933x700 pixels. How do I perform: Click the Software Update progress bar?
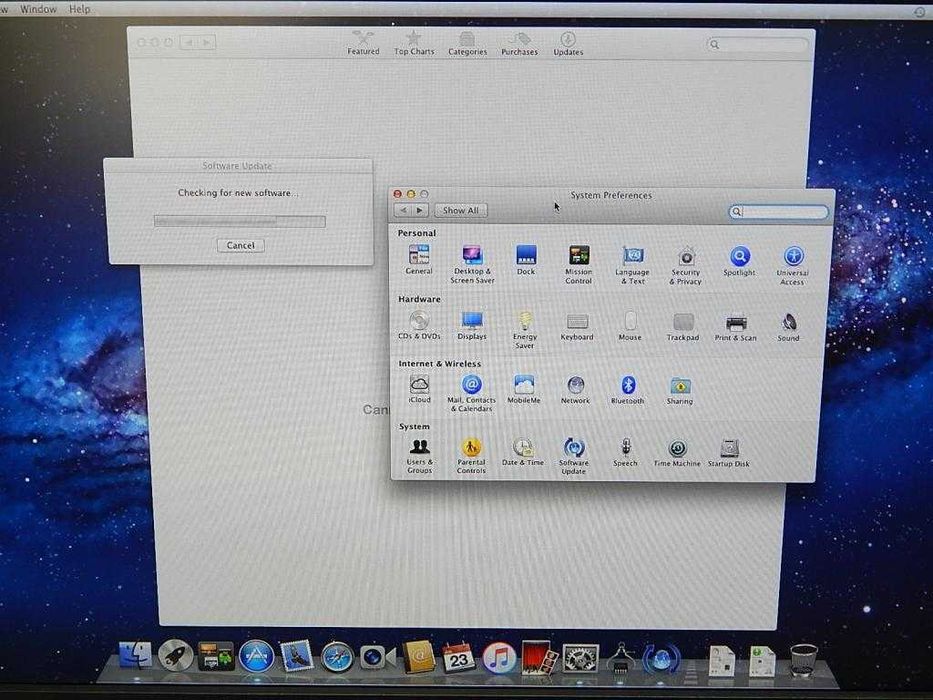point(240,221)
